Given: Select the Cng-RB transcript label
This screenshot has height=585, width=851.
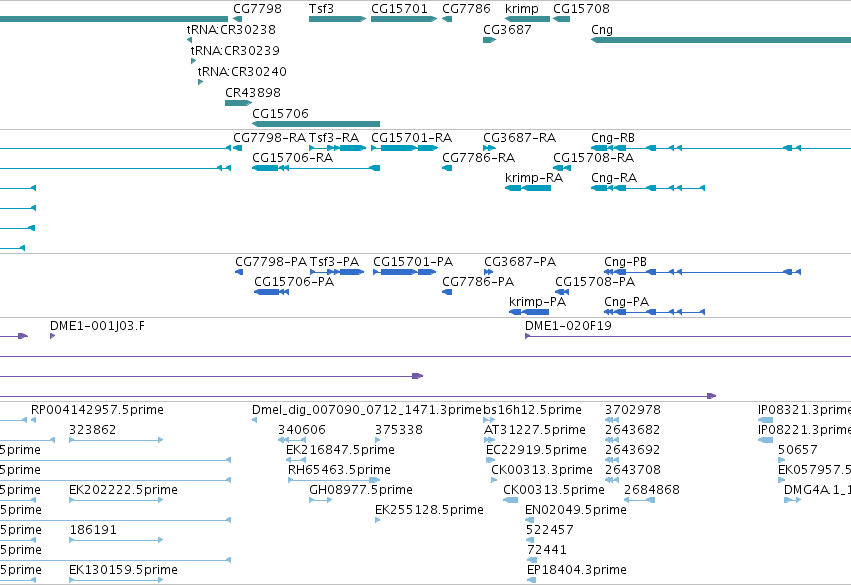Looking at the screenshot, I should (613, 138).
